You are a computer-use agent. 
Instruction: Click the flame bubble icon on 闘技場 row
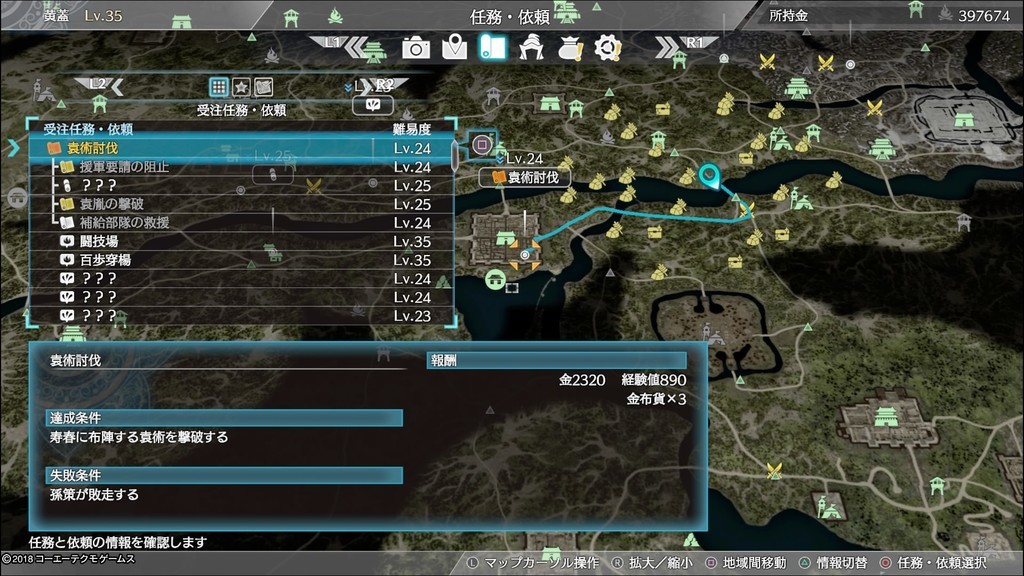tap(67, 241)
